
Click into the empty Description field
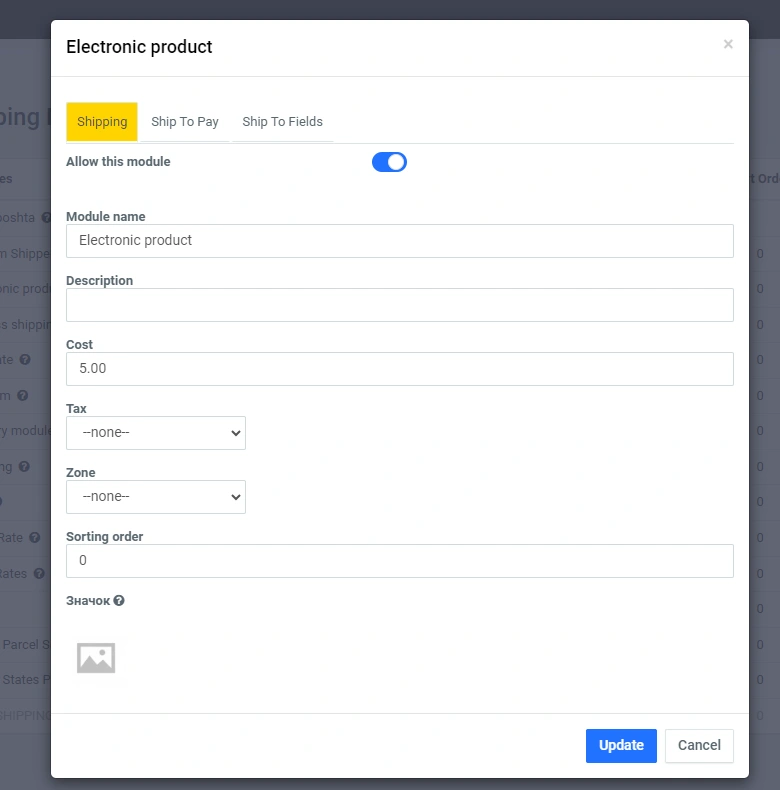pyautogui.click(x=400, y=305)
